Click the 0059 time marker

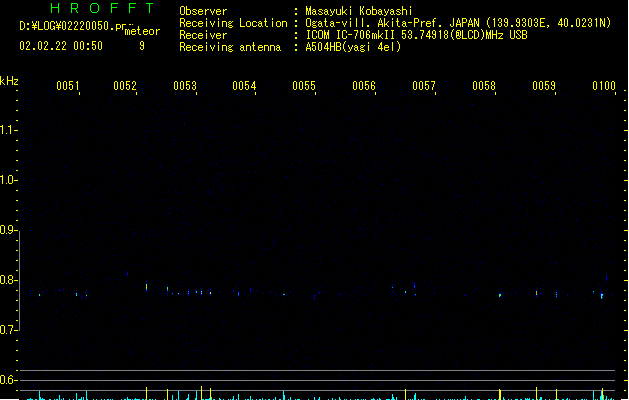pyautogui.click(x=544, y=85)
